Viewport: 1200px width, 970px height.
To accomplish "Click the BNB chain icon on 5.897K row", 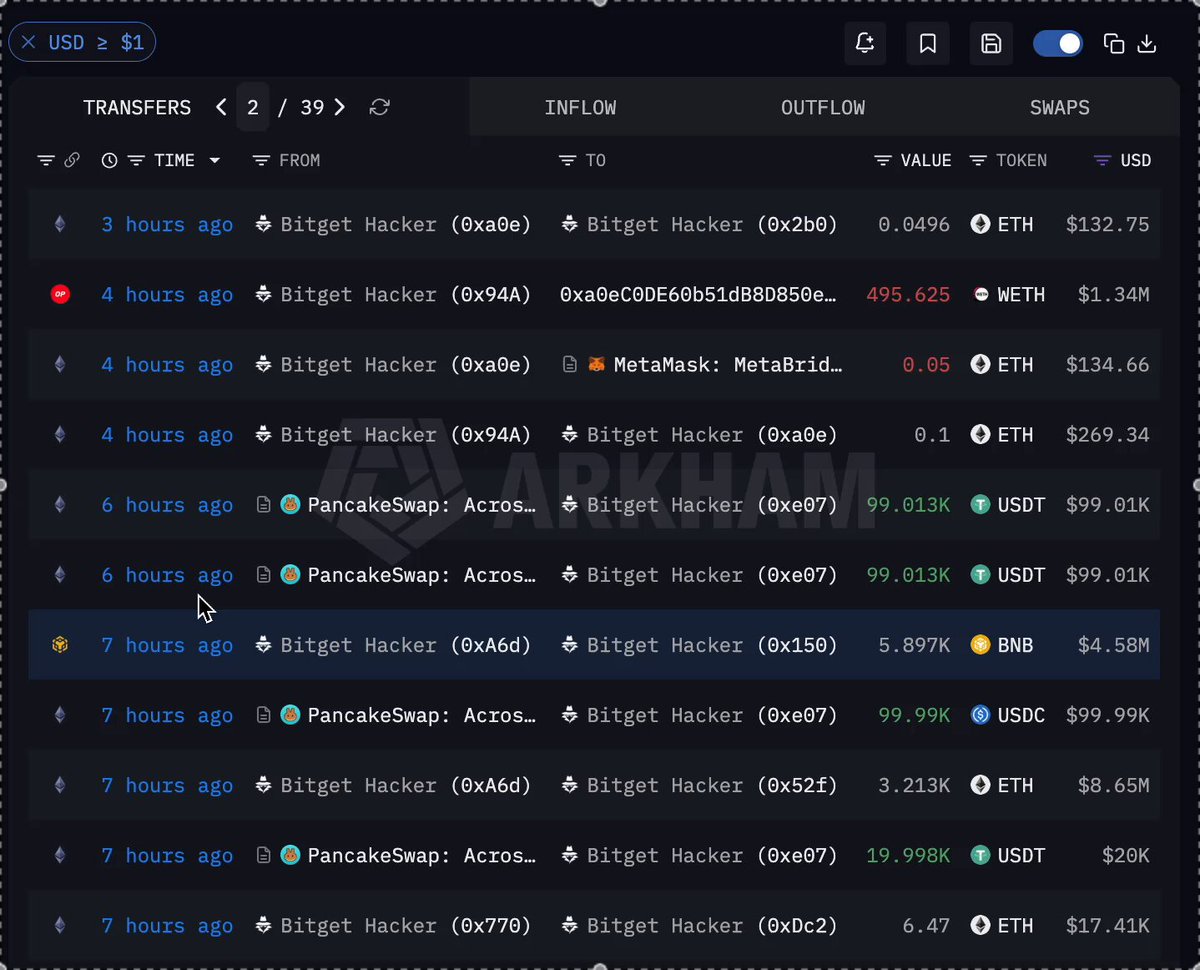I will click(60, 645).
